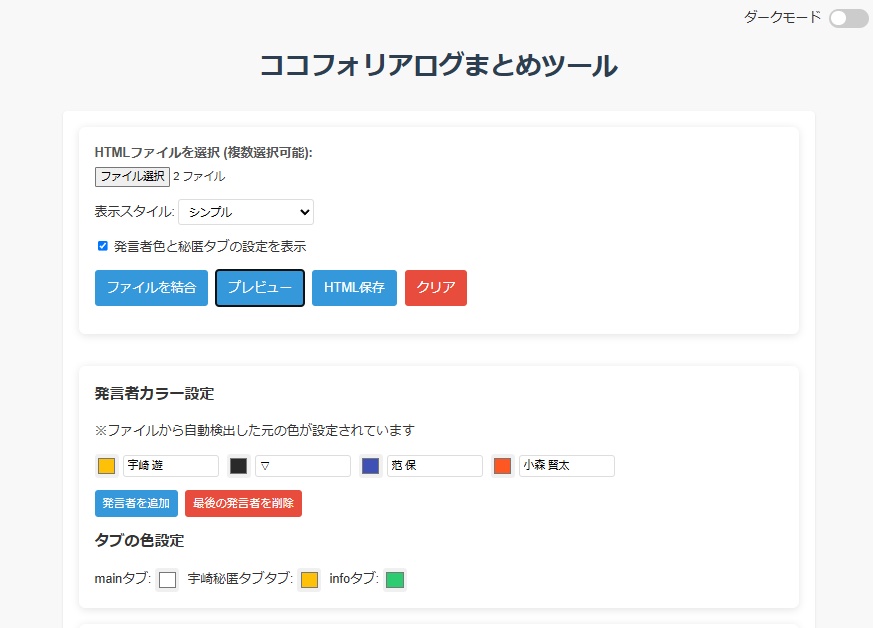Open the 表示スタイル dropdown

[245, 211]
